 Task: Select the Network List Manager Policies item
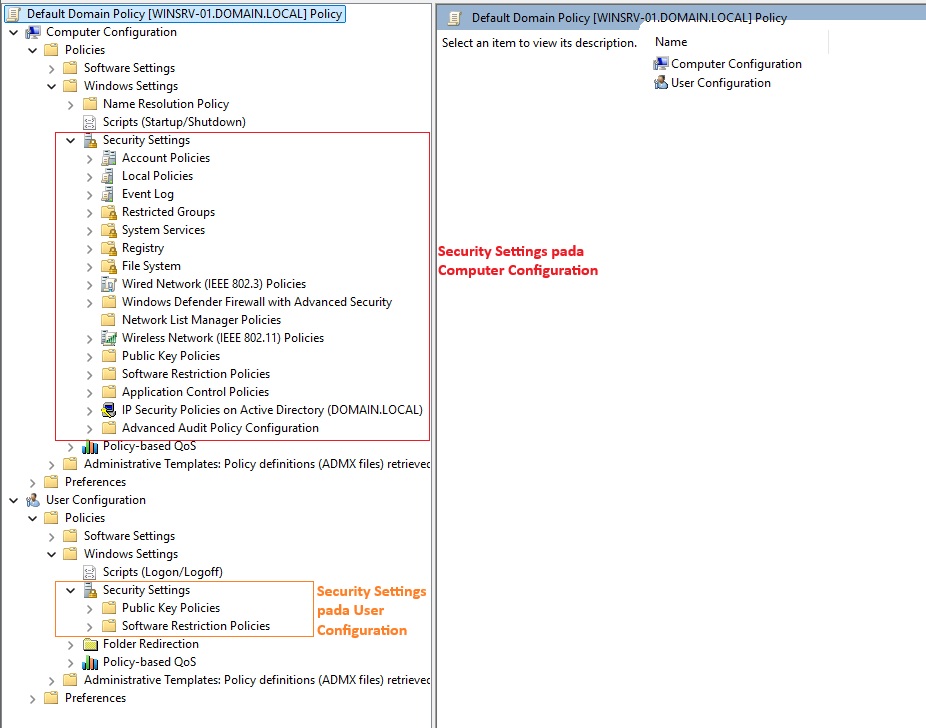coord(201,320)
